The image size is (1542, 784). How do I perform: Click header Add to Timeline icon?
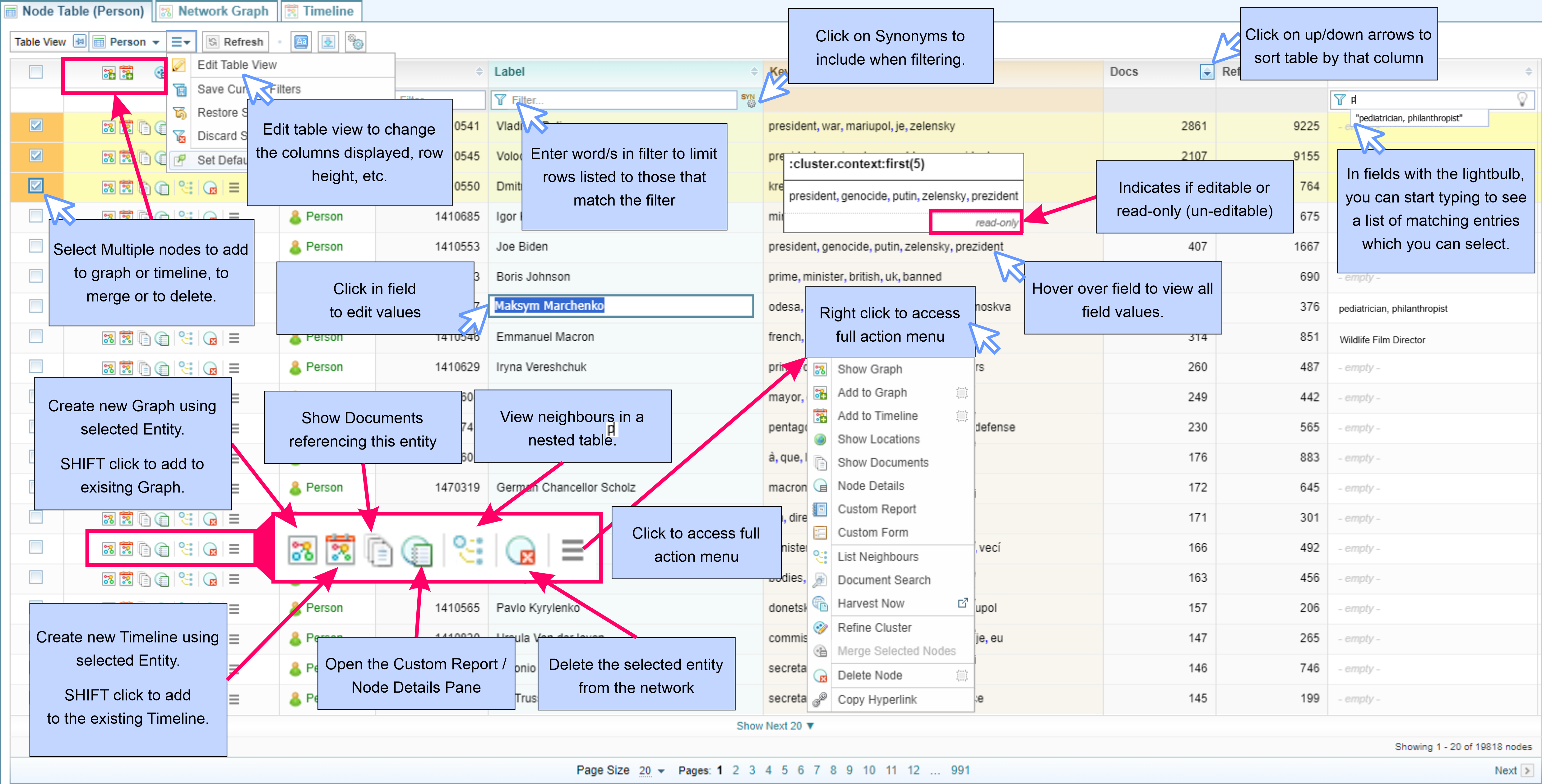[126, 73]
